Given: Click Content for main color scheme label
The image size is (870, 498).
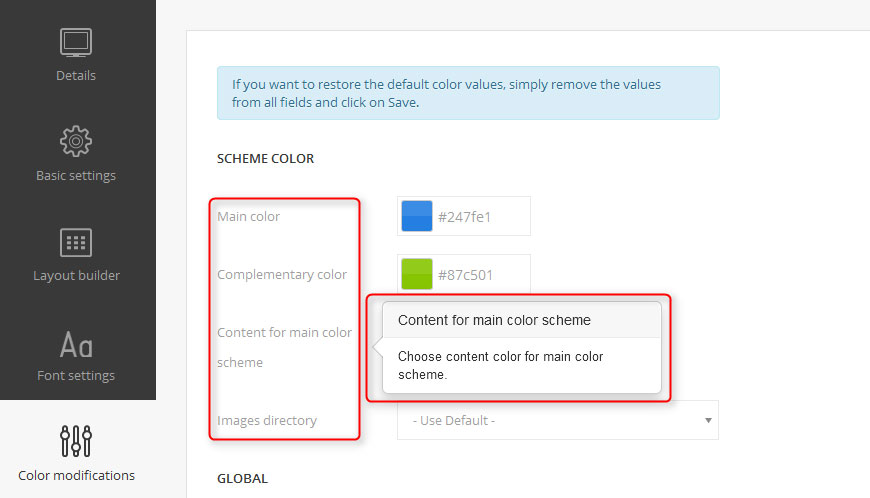Looking at the screenshot, I should [284, 347].
